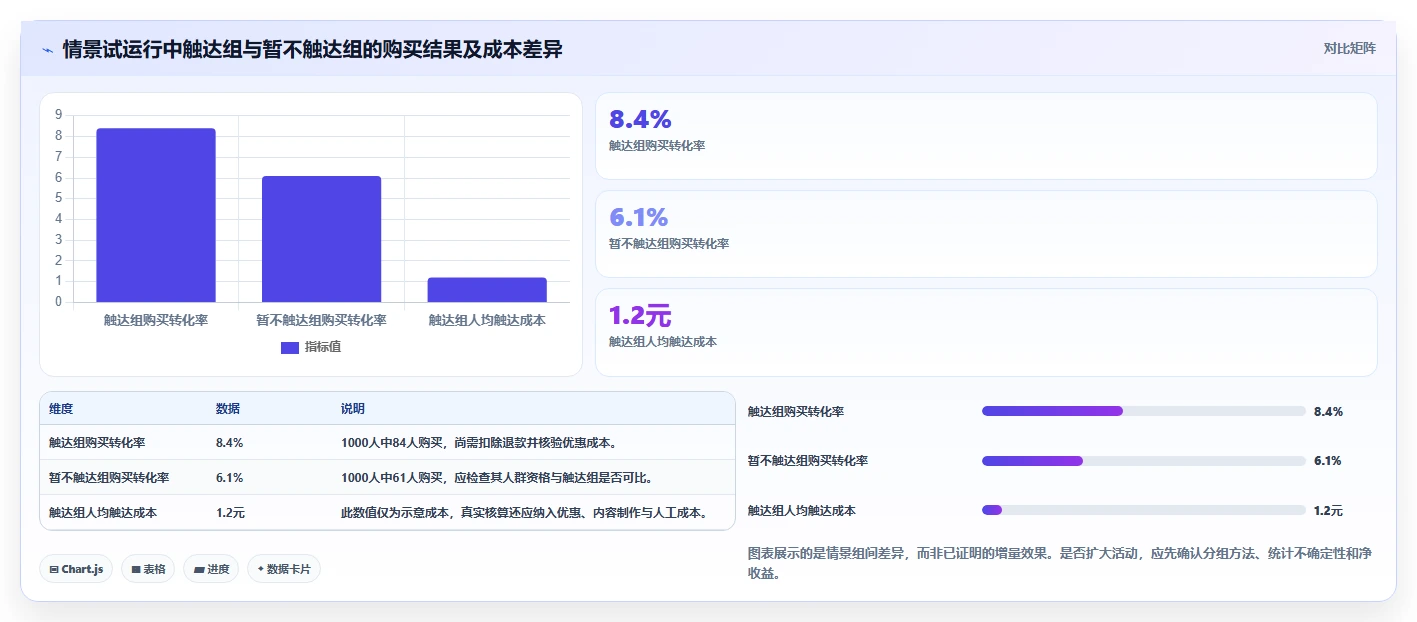Toggle the 指标值 legend color box
1417x622 pixels.
[290, 347]
